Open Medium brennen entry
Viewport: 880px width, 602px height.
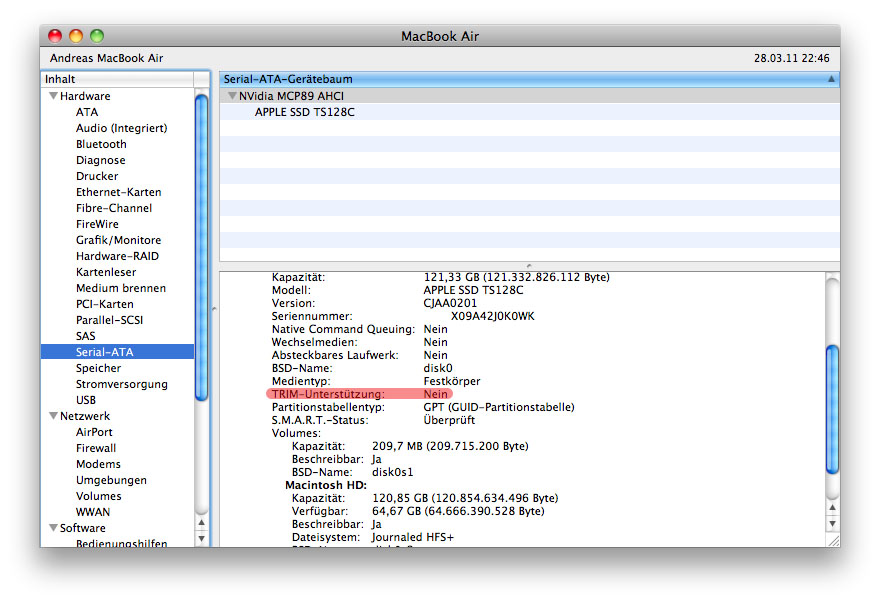click(x=121, y=288)
